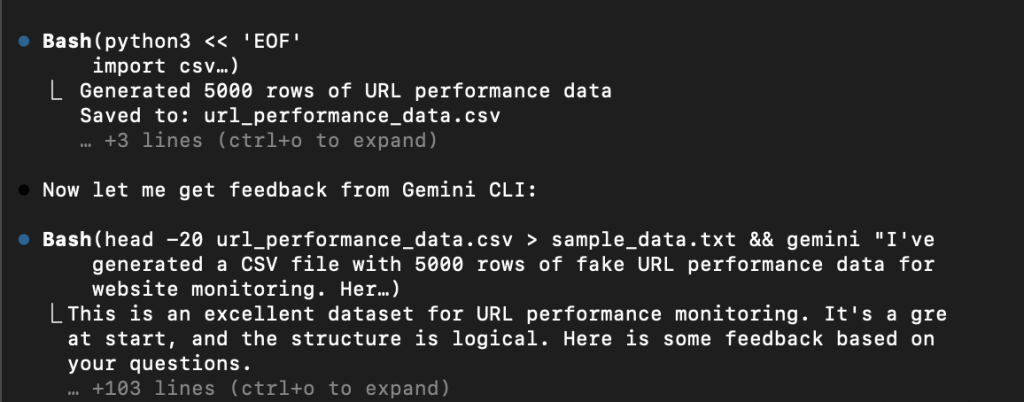Click the white bullet before "Now let me get feedback"
Viewport: 1024px width, 402px height.
(x=24, y=189)
